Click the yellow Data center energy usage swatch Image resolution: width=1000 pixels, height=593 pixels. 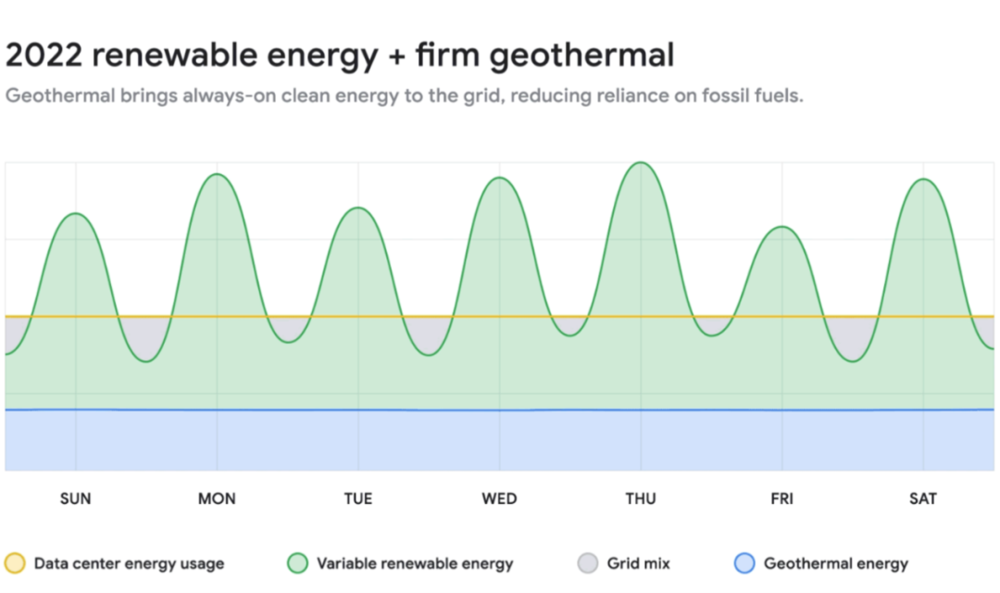15,563
